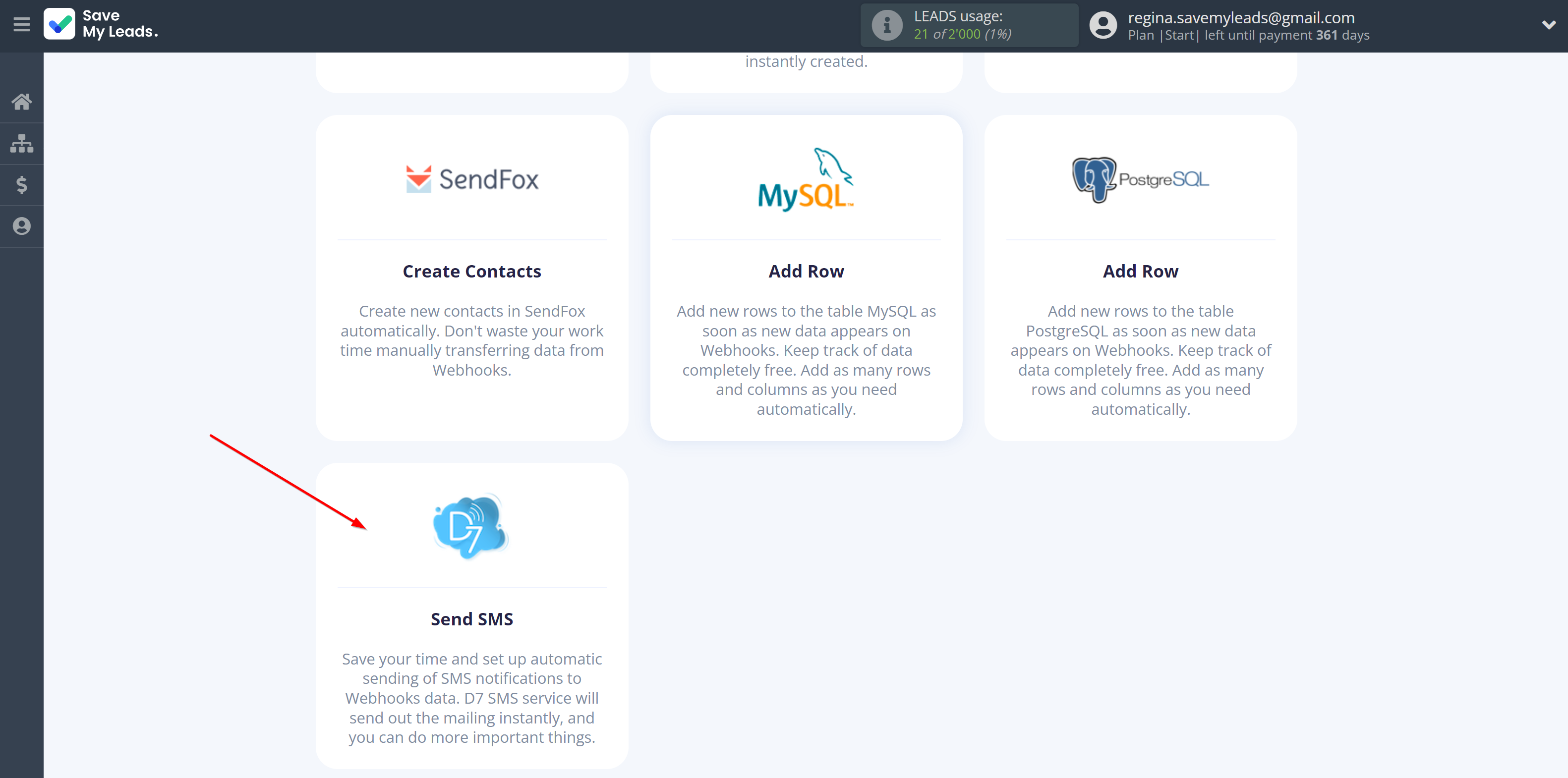Select the PostgreSQL logo

[1140, 179]
